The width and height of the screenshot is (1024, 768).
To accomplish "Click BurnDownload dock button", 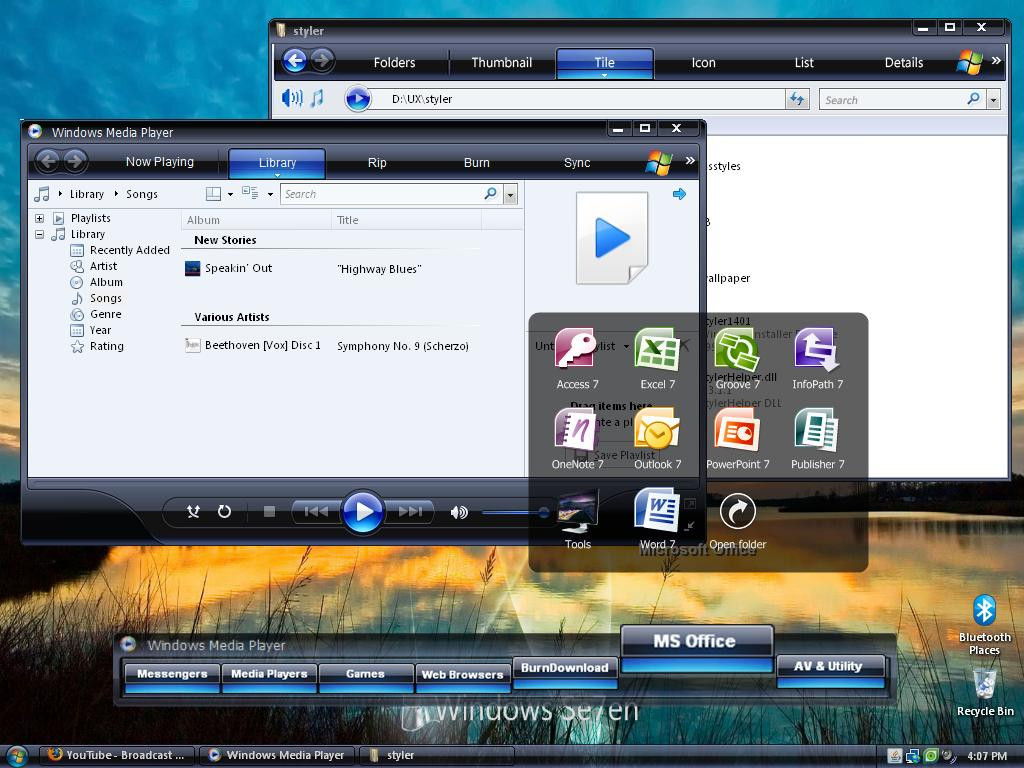I will [x=565, y=673].
